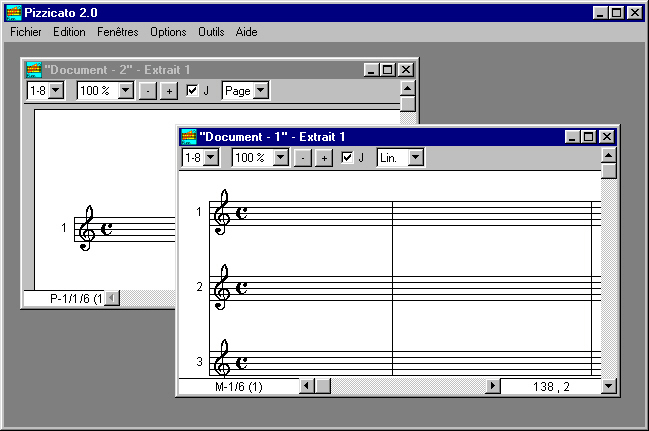Click the common time signature on staff 2, Document 1
The height and width of the screenshot is (431, 649).
click(x=241, y=288)
